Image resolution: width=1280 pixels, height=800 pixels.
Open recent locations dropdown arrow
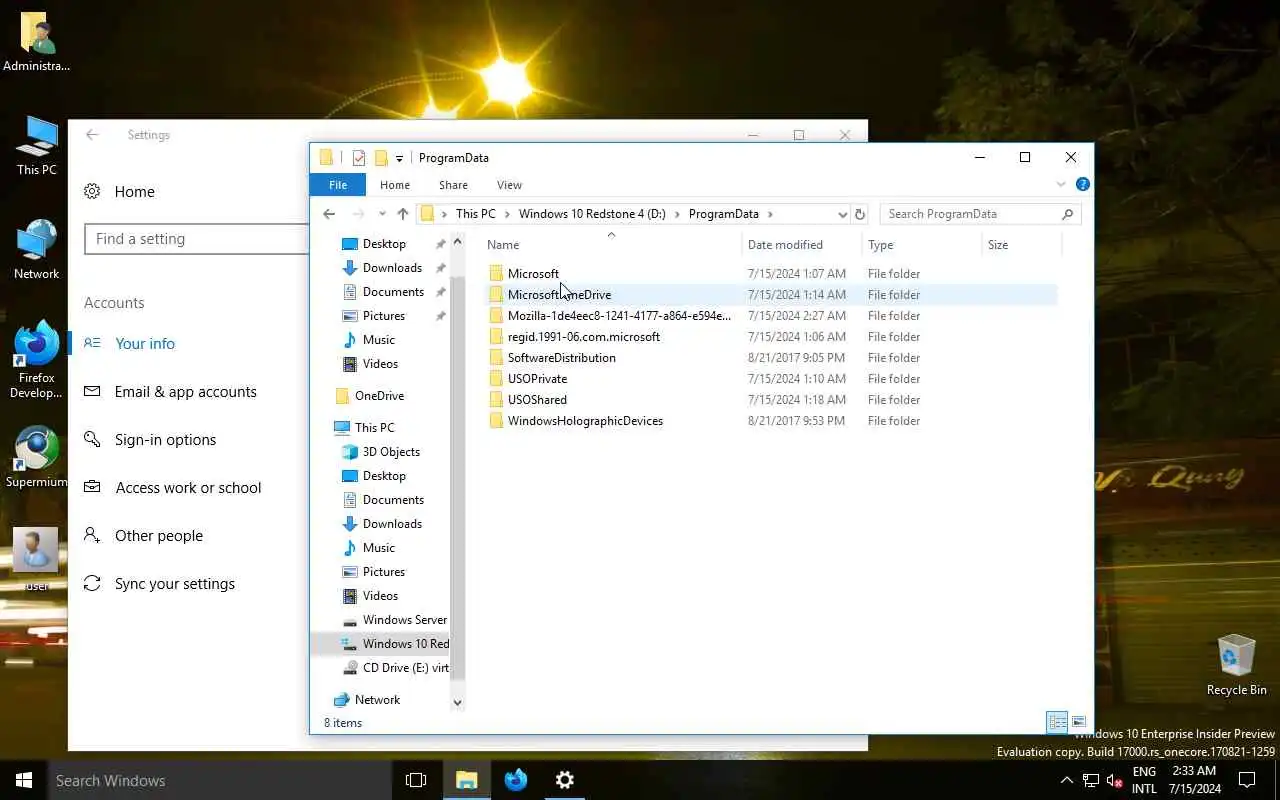(382, 214)
